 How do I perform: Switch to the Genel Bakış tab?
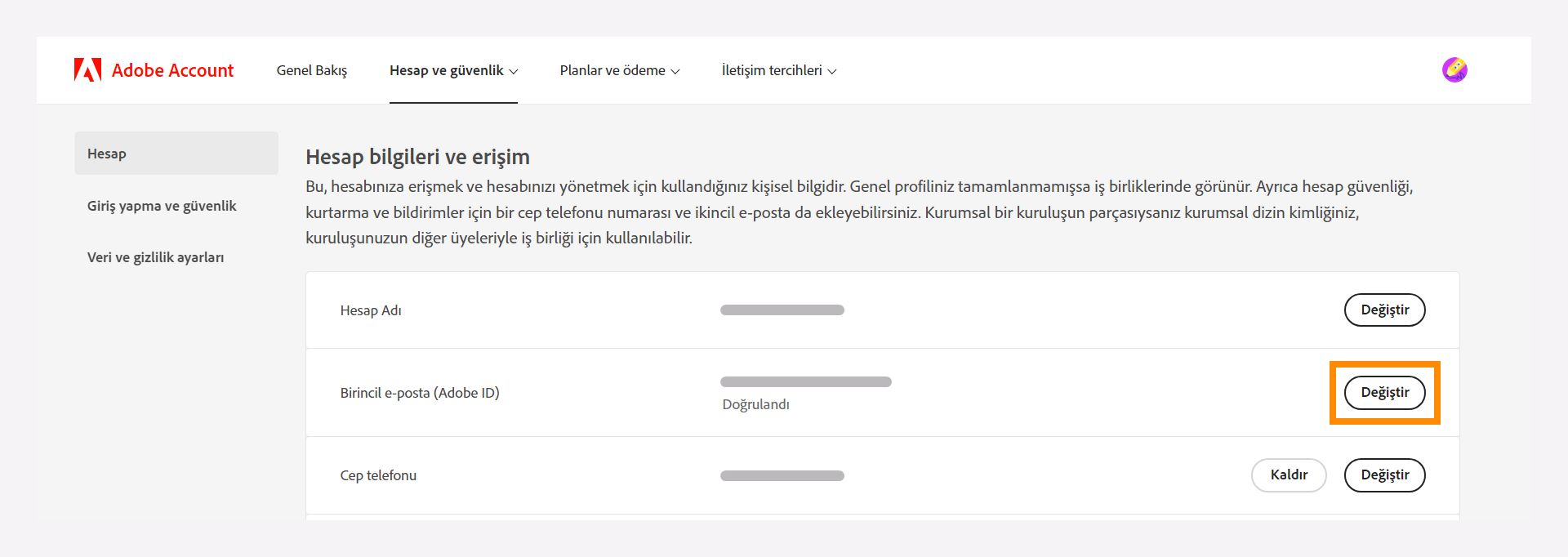pyautogui.click(x=312, y=70)
